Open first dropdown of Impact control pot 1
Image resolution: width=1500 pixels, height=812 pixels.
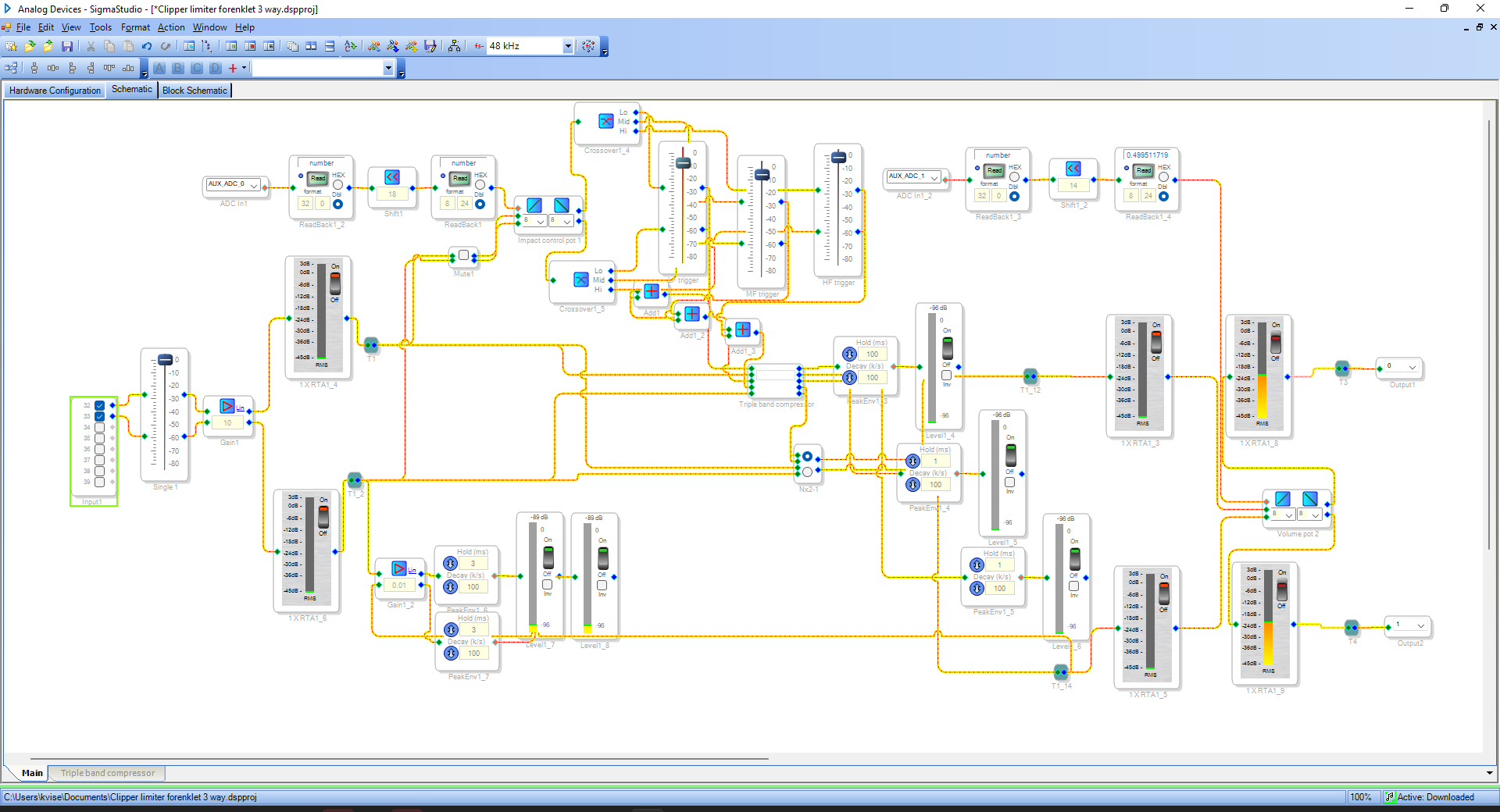(x=534, y=222)
